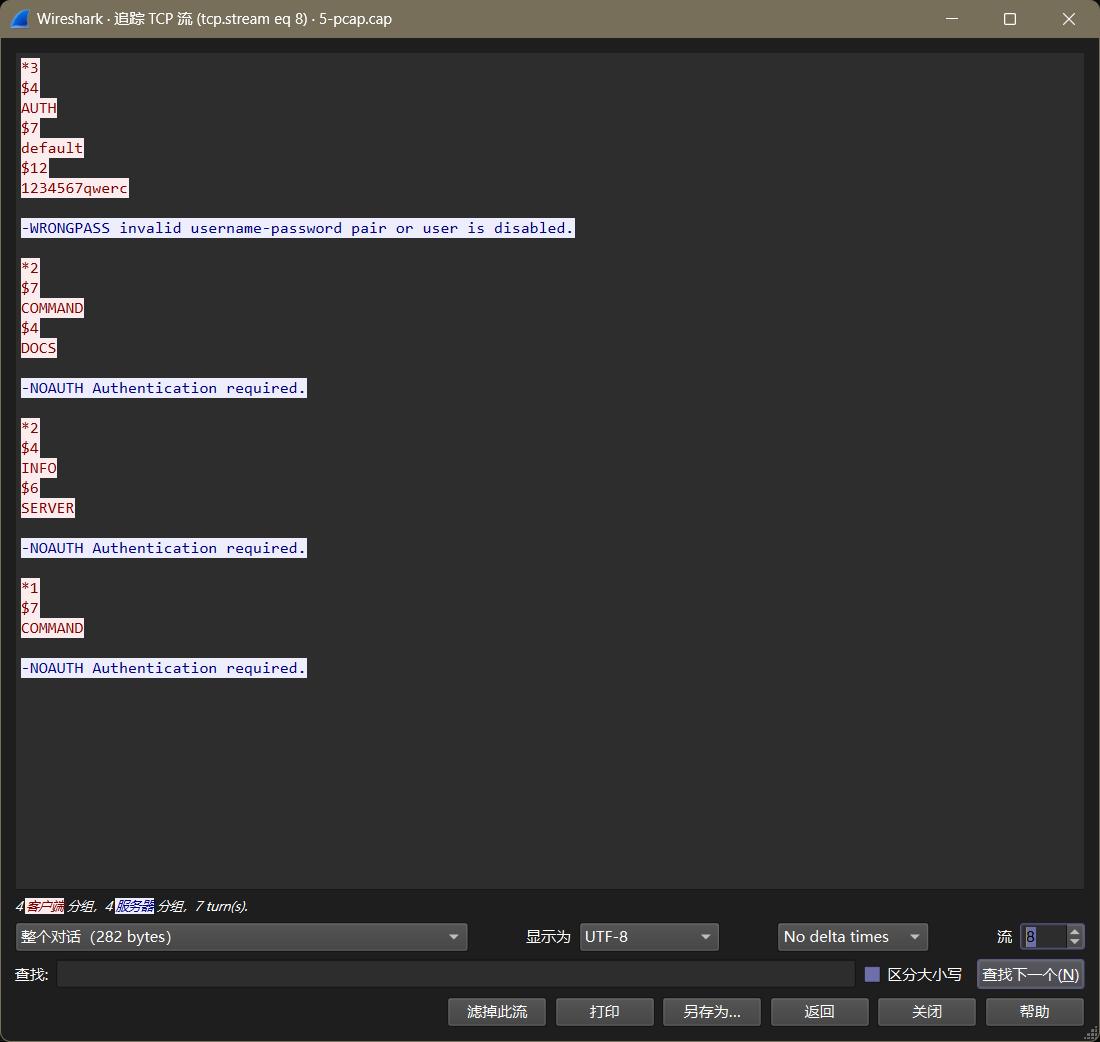The width and height of the screenshot is (1100, 1042).
Task: Maximize the Wireshark stream window
Action: point(1010,19)
